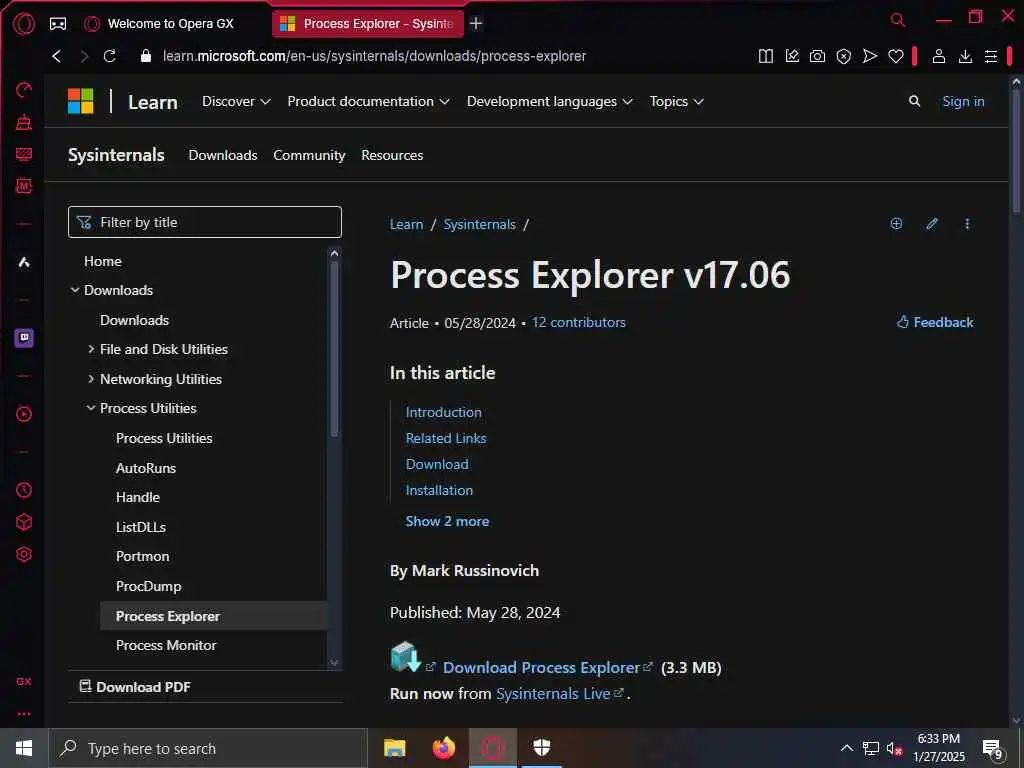1024x768 pixels.
Task: Expand the Development languages dropdown
Action: 549,101
